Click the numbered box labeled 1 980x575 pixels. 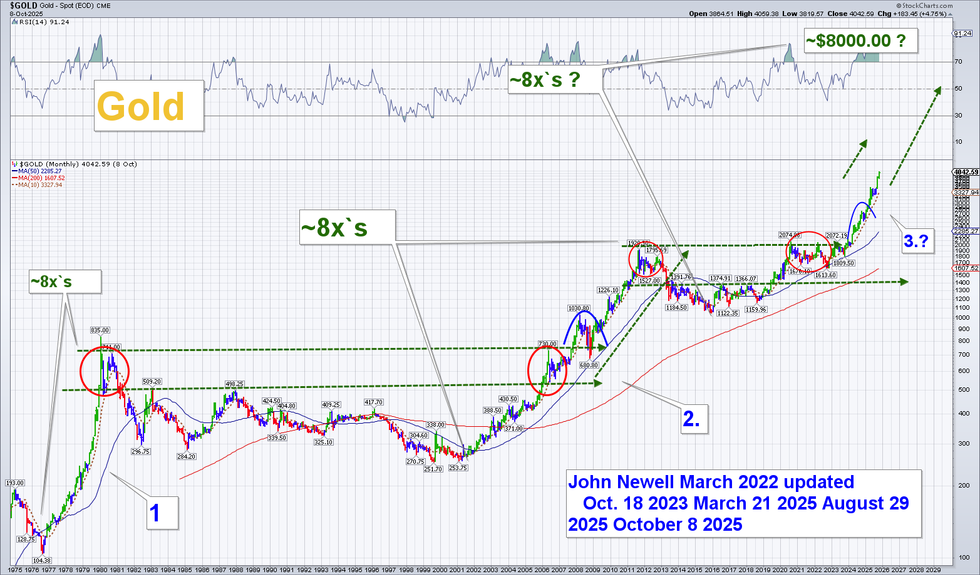point(155,514)
